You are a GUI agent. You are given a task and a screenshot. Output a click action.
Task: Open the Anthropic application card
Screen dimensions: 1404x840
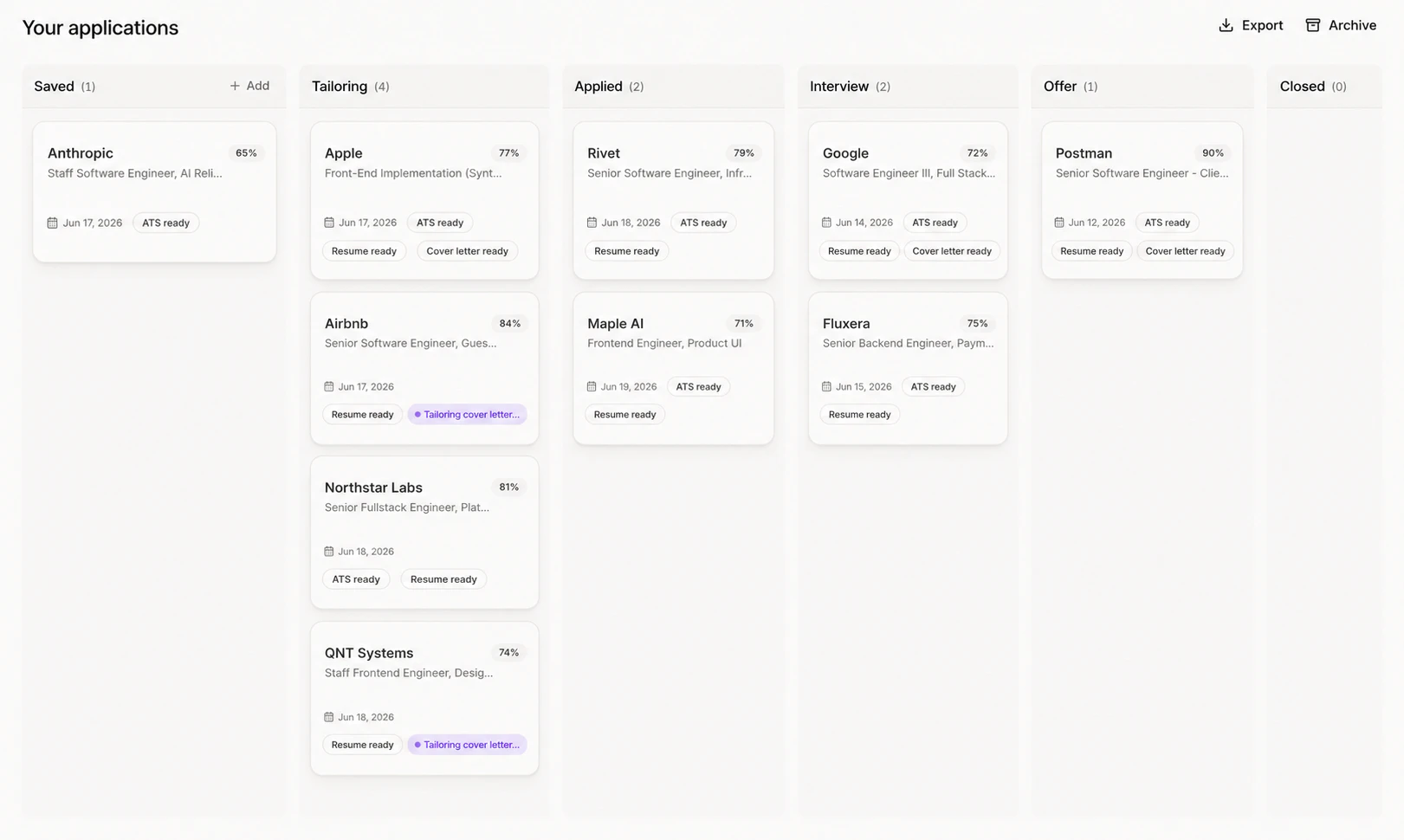tap(154, 191)
